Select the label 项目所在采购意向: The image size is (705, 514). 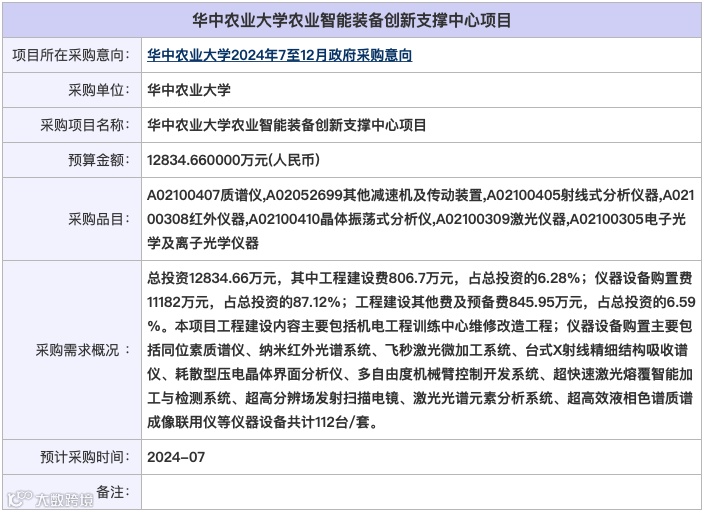pyautogui.click(x=71, y=55)
